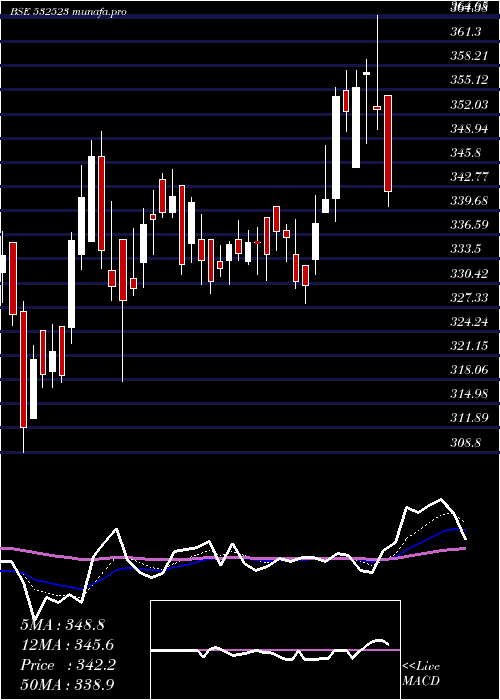Select the 324.24 price level
Screen dimensions: 500x700
468,321
